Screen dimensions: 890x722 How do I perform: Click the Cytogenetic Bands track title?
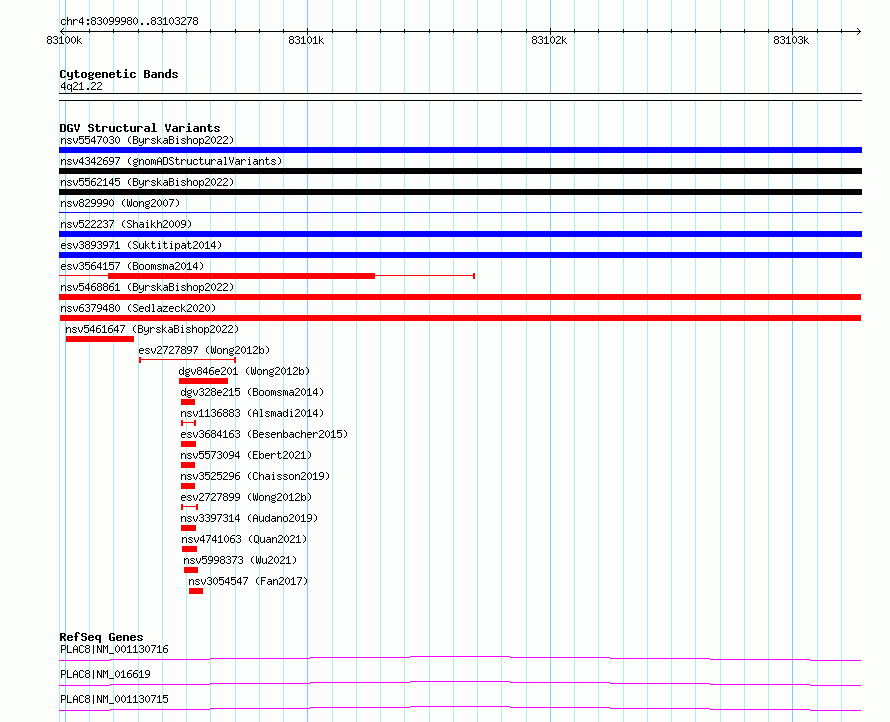pos(119,74)
